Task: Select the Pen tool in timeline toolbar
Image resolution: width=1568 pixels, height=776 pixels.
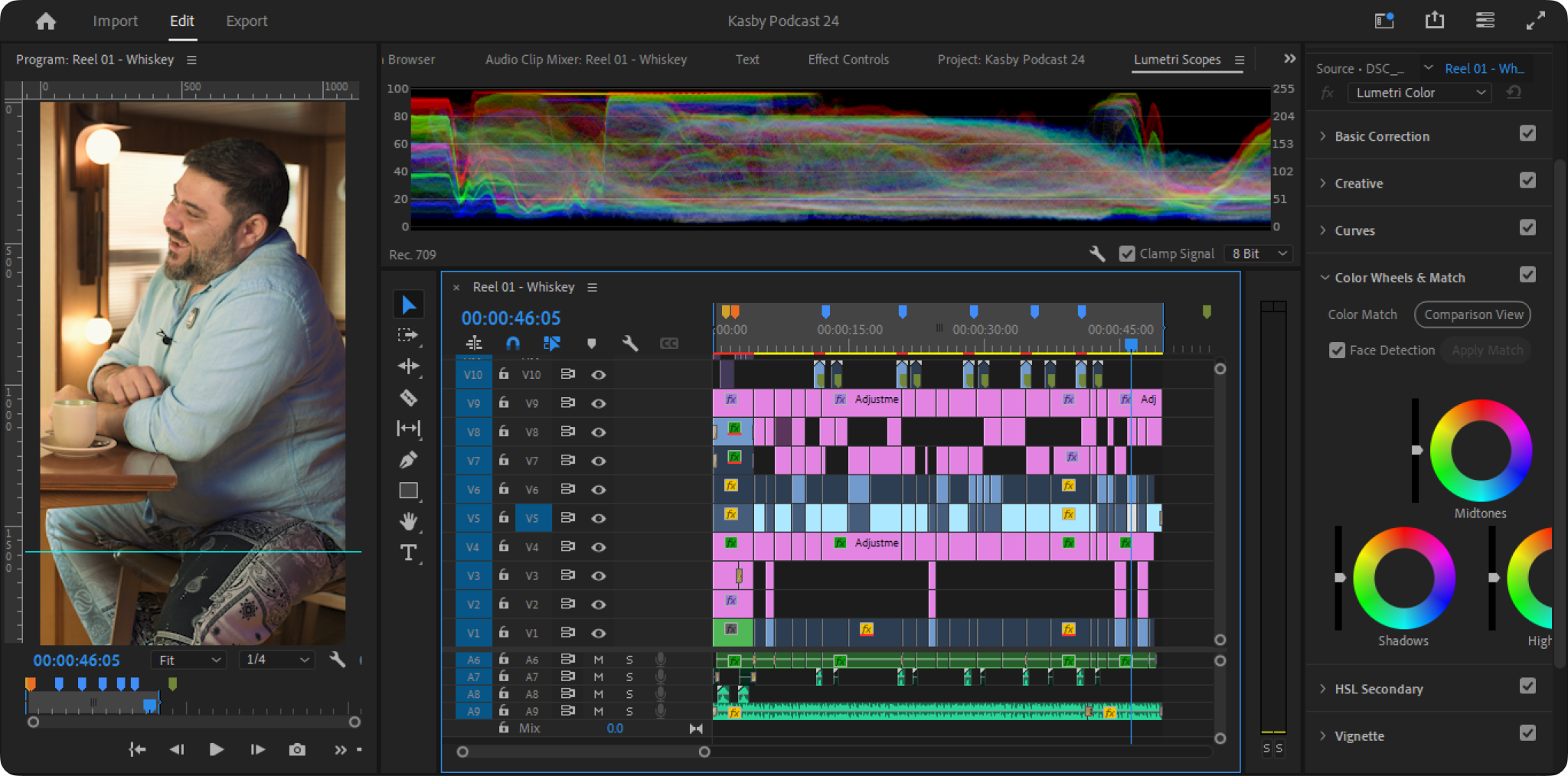Action: coord(408,460)
